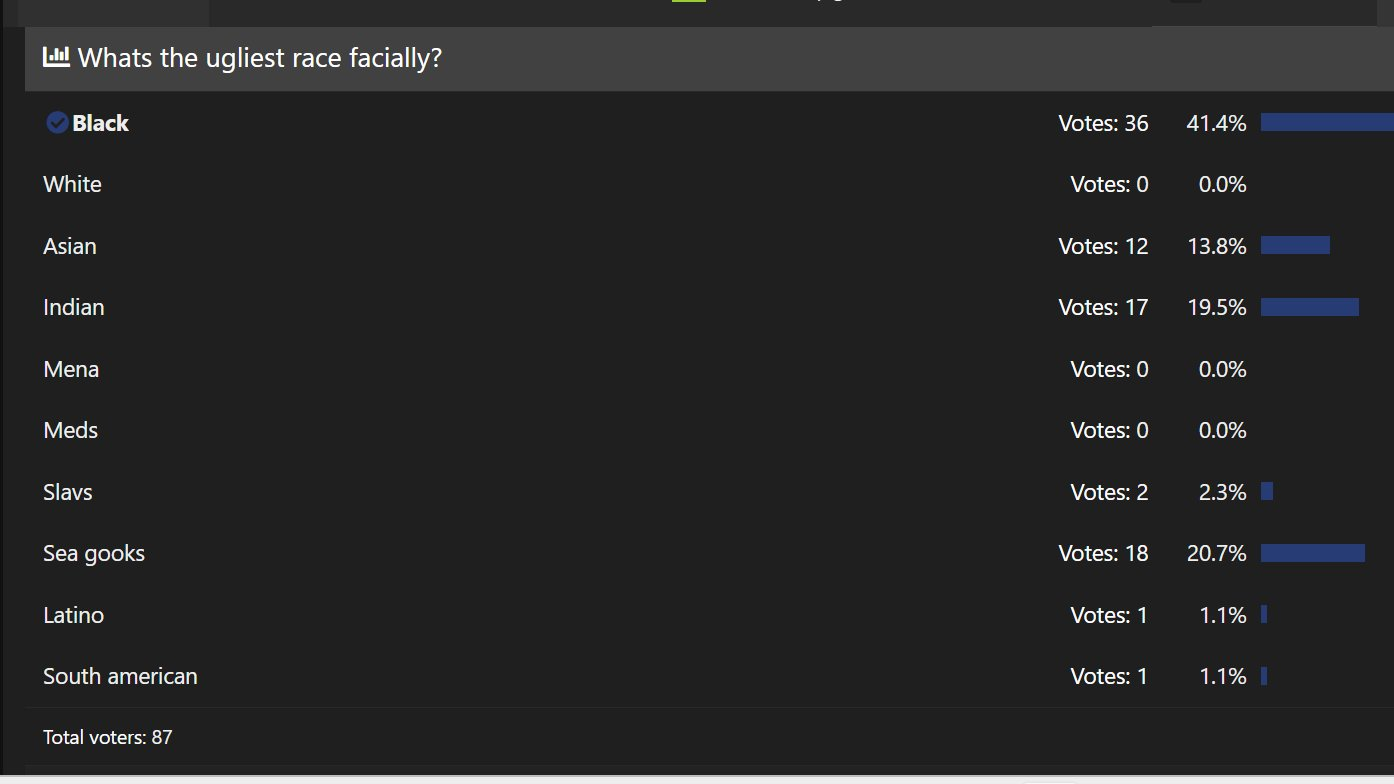Pick the "Mena" poll option

[x=71, y=370]
